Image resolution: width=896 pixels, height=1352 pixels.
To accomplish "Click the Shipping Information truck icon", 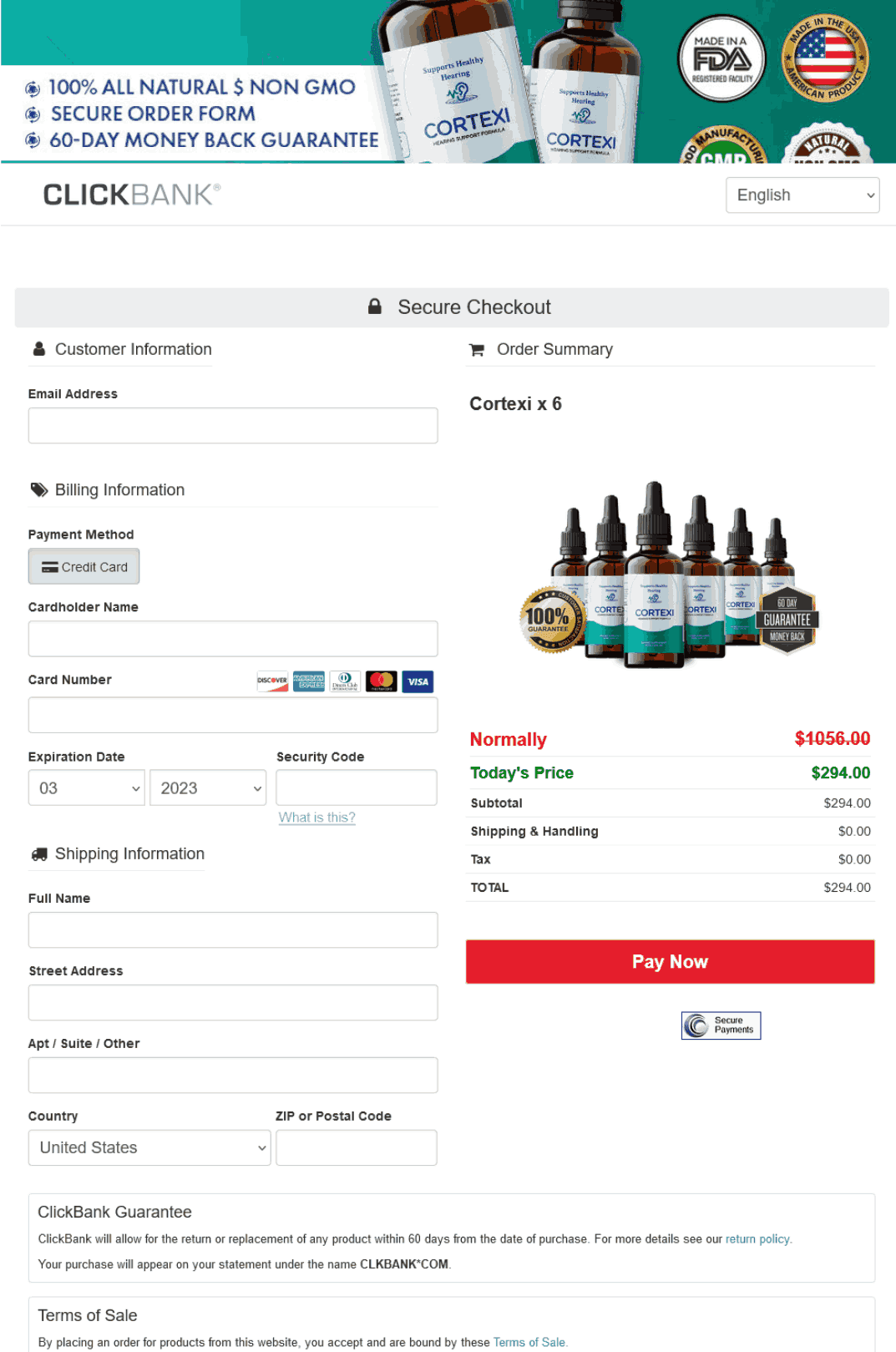I will 39,853.
